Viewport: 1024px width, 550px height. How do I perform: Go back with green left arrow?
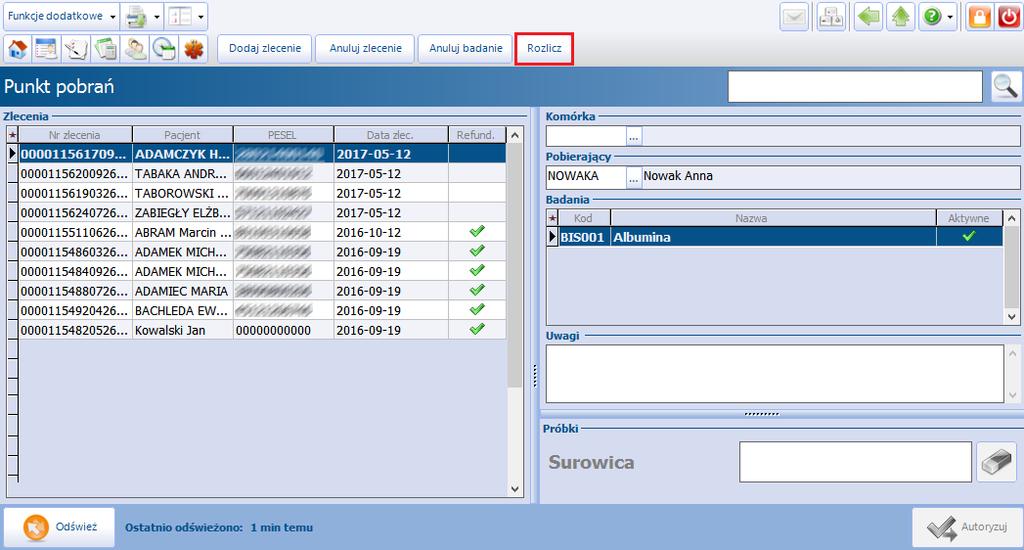[868, 17]
